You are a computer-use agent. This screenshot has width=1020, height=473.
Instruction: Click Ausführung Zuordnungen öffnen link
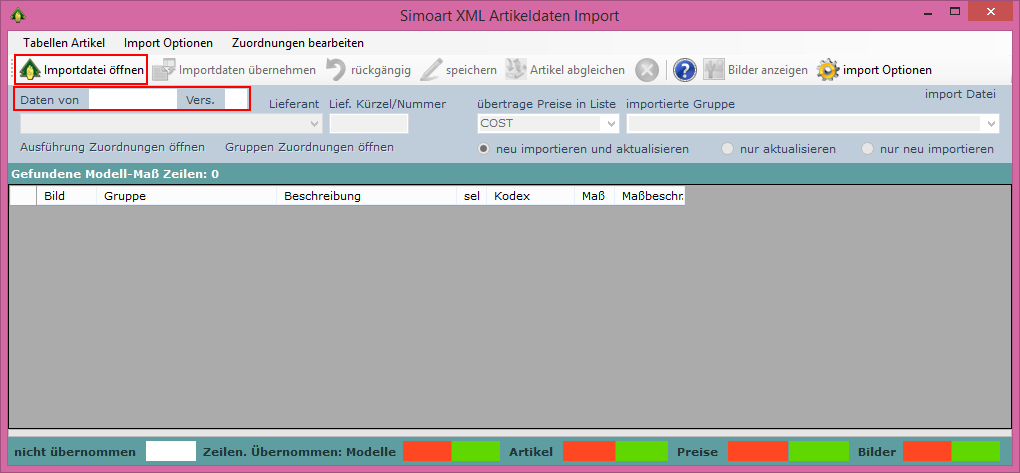pyautogui.click(x=113, y=147)
